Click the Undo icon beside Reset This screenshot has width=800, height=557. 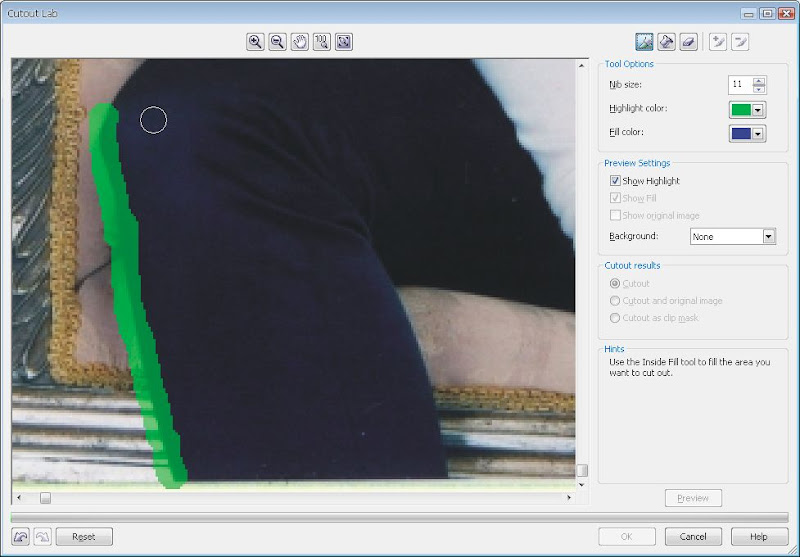pyautogui.click(x=20, y=537)
